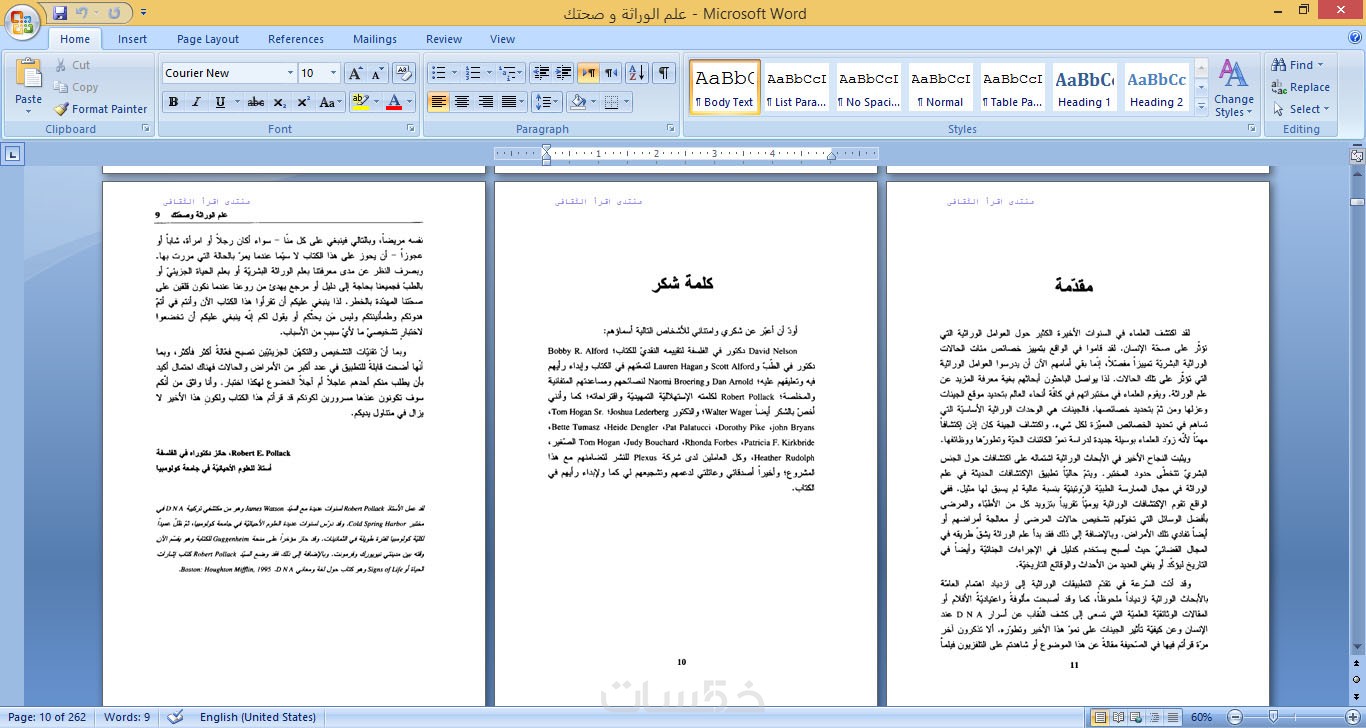Open the Change Styles menu
The image size is (1366, 728).
(1234, 89)
